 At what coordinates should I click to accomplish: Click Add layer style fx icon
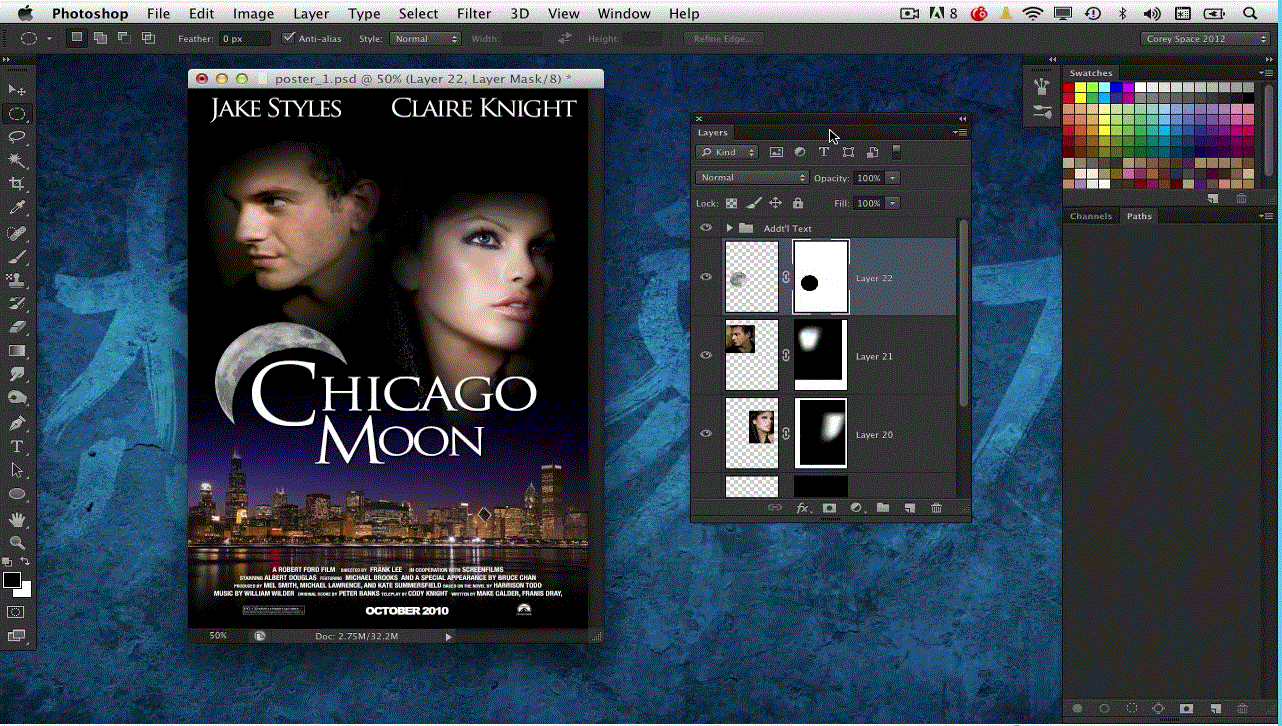tap(802, 508)
